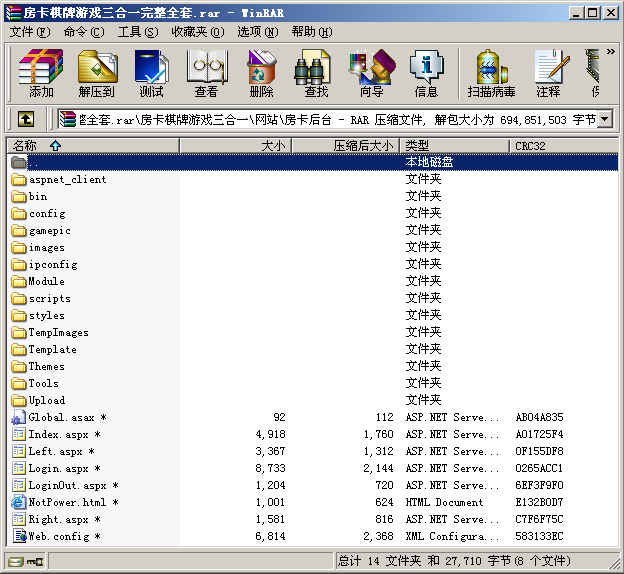Open the 向导 (Wizard) toolbar icon
The image size is (624, 574).
tap(371, 72)
